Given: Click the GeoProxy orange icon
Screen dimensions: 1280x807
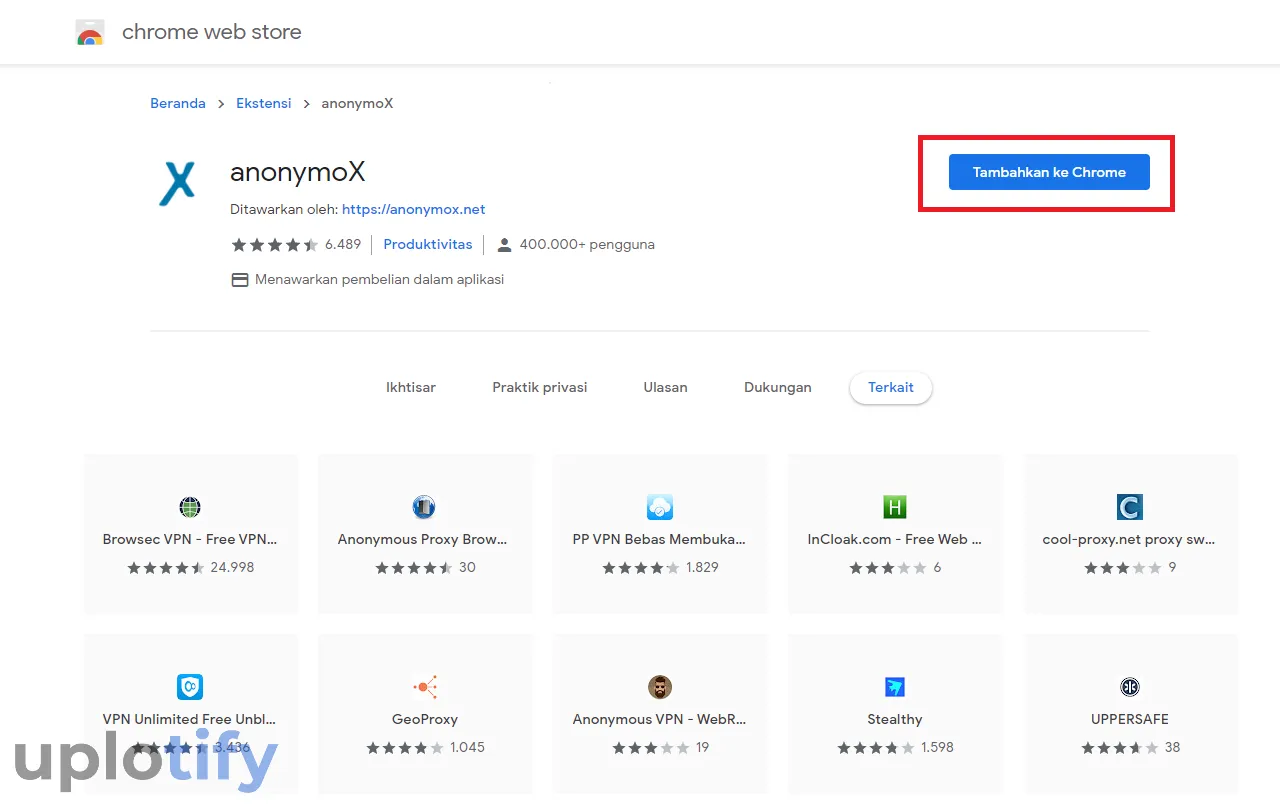Looking at the screenshot, I should [x=425, y=687].
